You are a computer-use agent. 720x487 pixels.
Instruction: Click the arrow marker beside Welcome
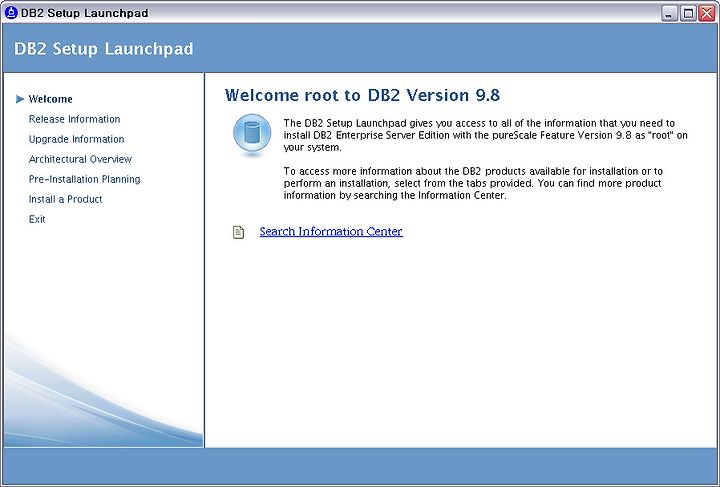tap(19, 99)
